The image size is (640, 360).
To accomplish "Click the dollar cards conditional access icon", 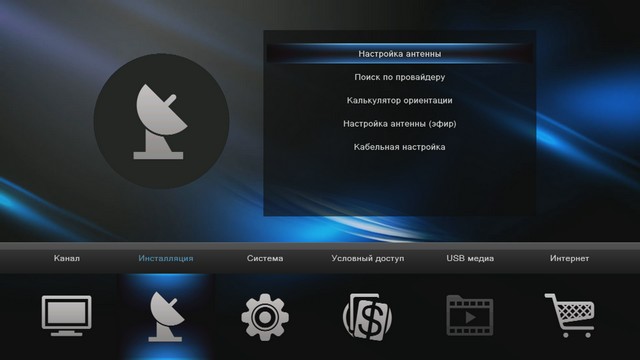I will point(367,317).
